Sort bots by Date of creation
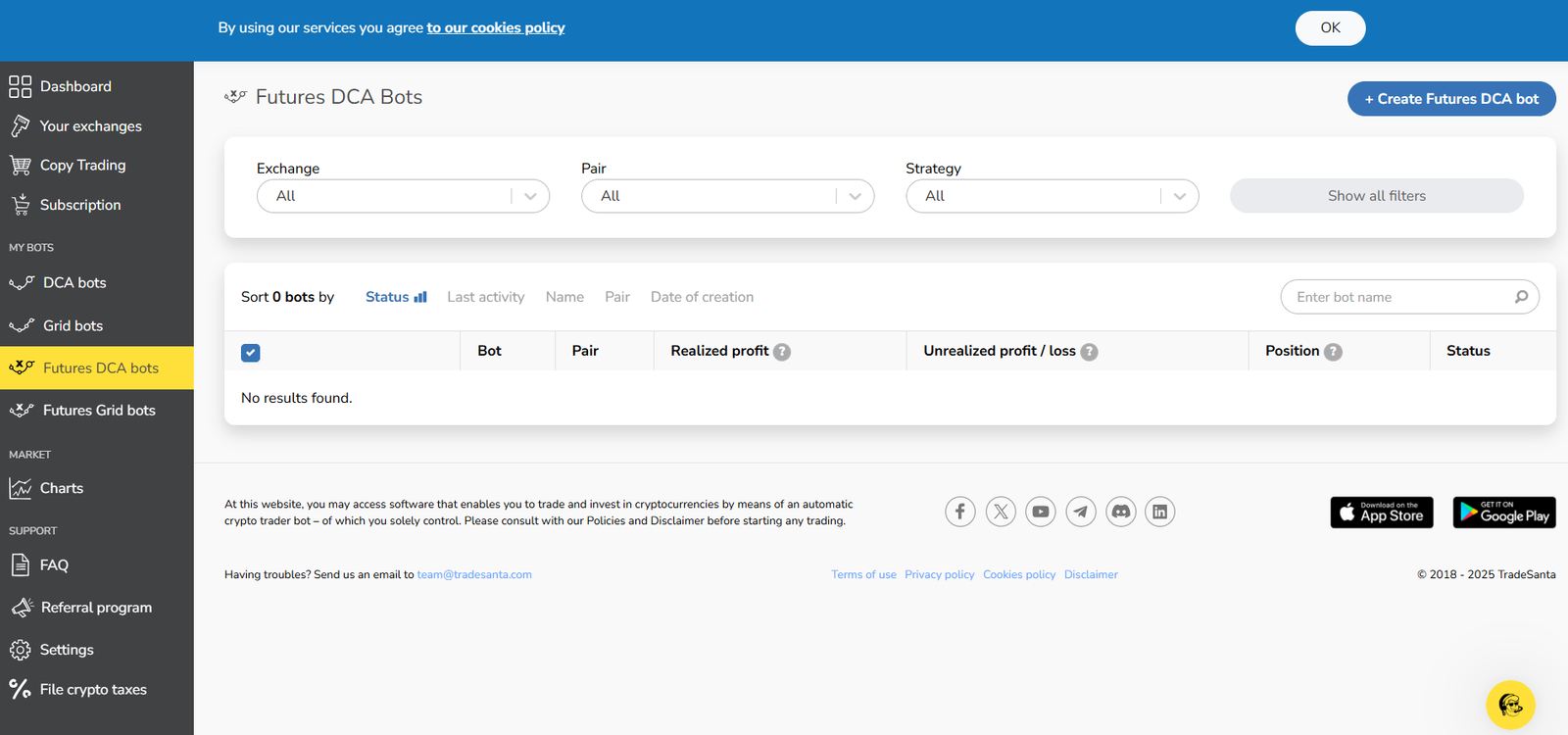Image resolution: width=1568 pixels, height=735 pixels. pyautogui.click(x=702, y=297)
